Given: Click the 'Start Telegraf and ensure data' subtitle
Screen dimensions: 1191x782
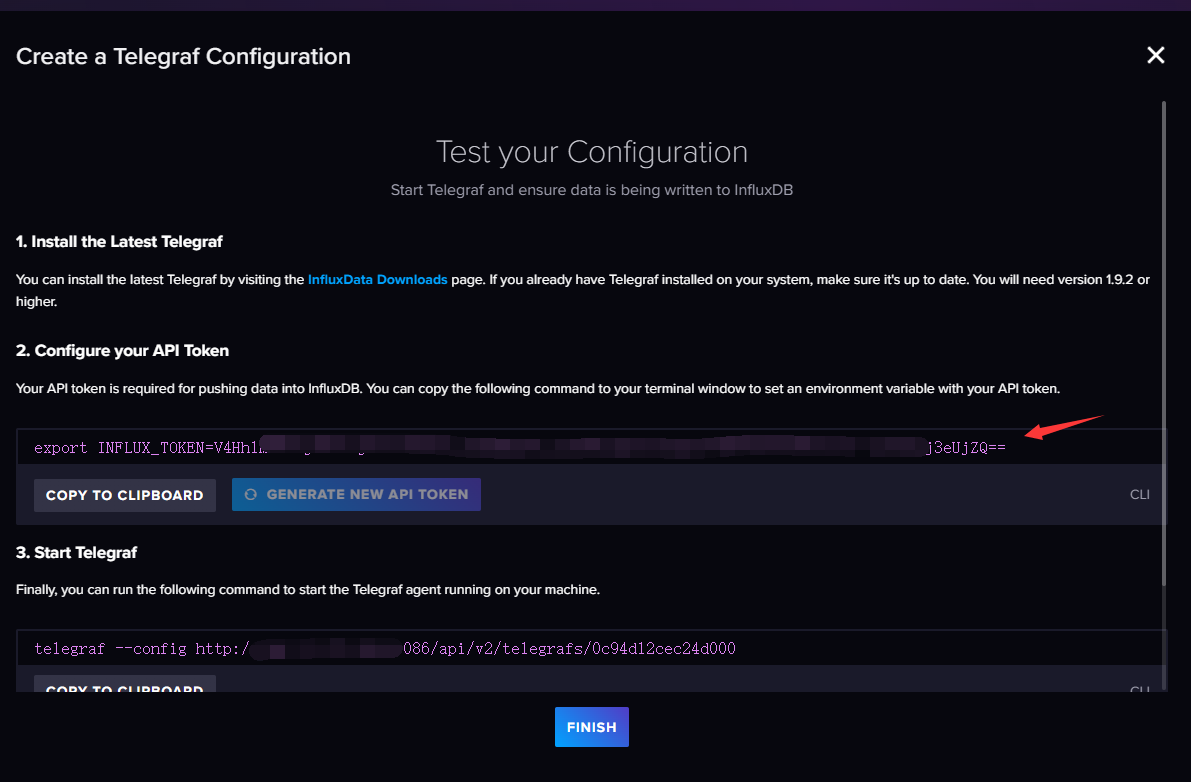Looking at the screenshot, I should (x=592, y=190).
